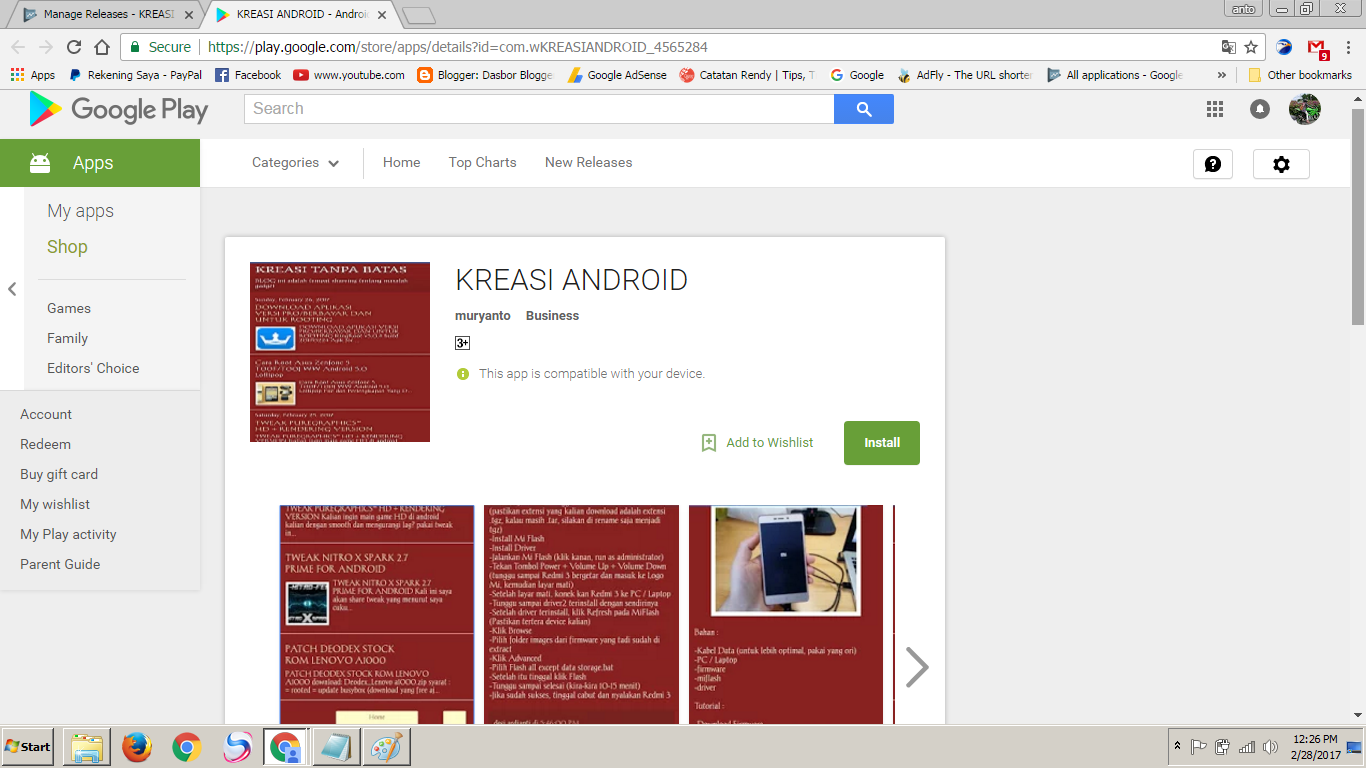This screenshot has height=768, width=1366.
Task: Expand hidden bookmarks with double chevron
Action: point(1222,75)
